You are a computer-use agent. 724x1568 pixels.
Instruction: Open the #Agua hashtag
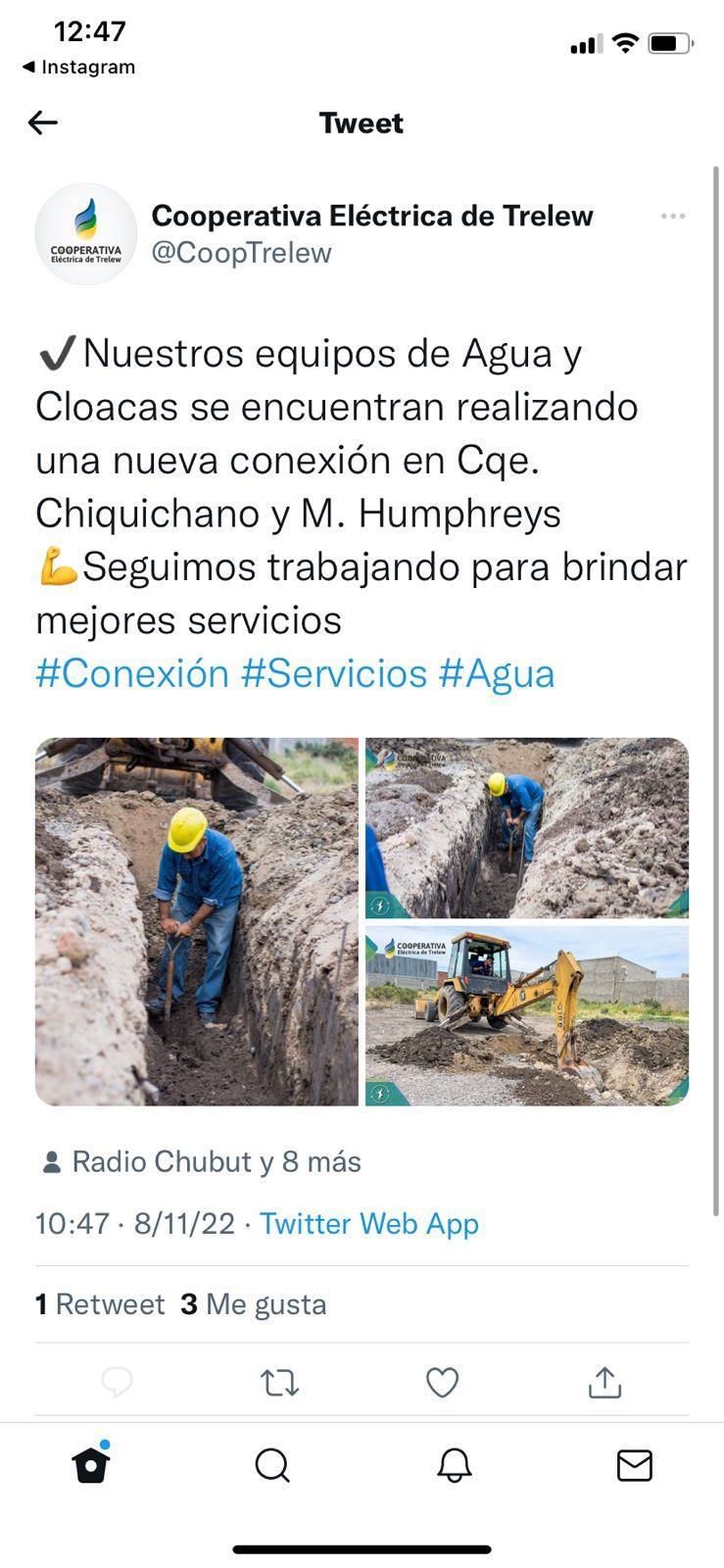497,673
